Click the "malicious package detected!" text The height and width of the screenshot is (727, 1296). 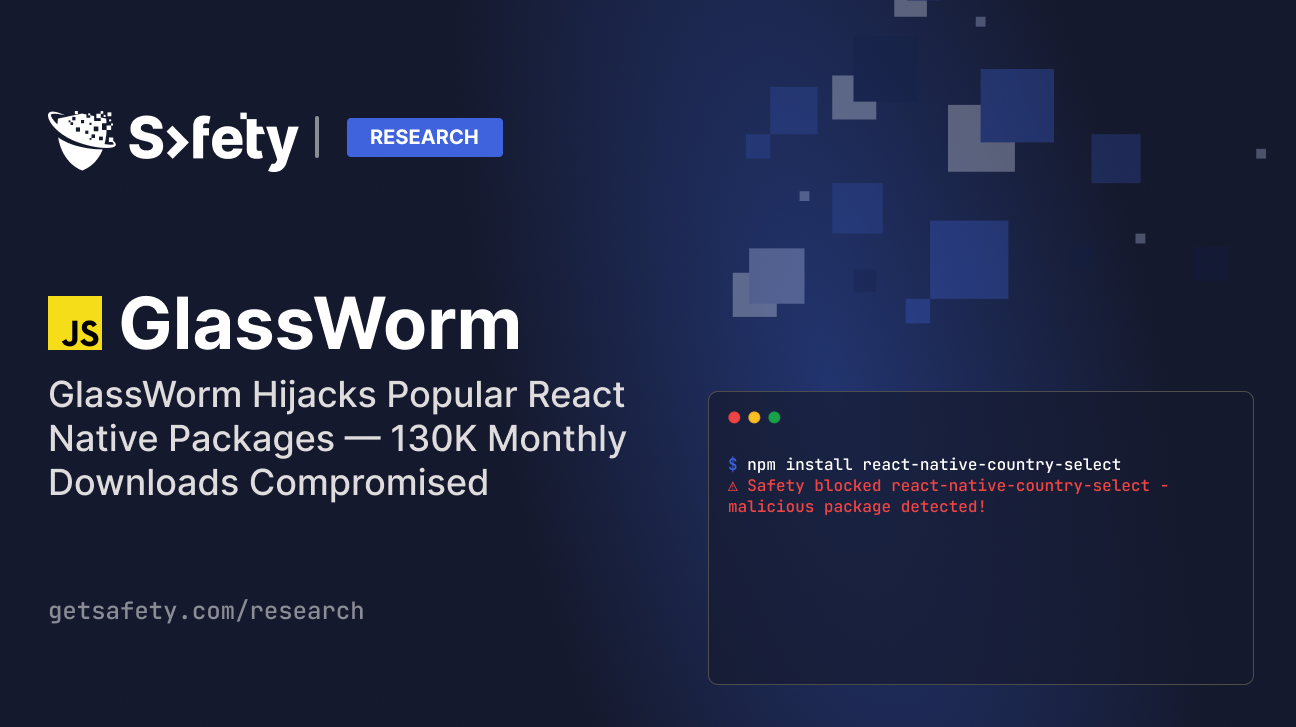pos(857,507)
